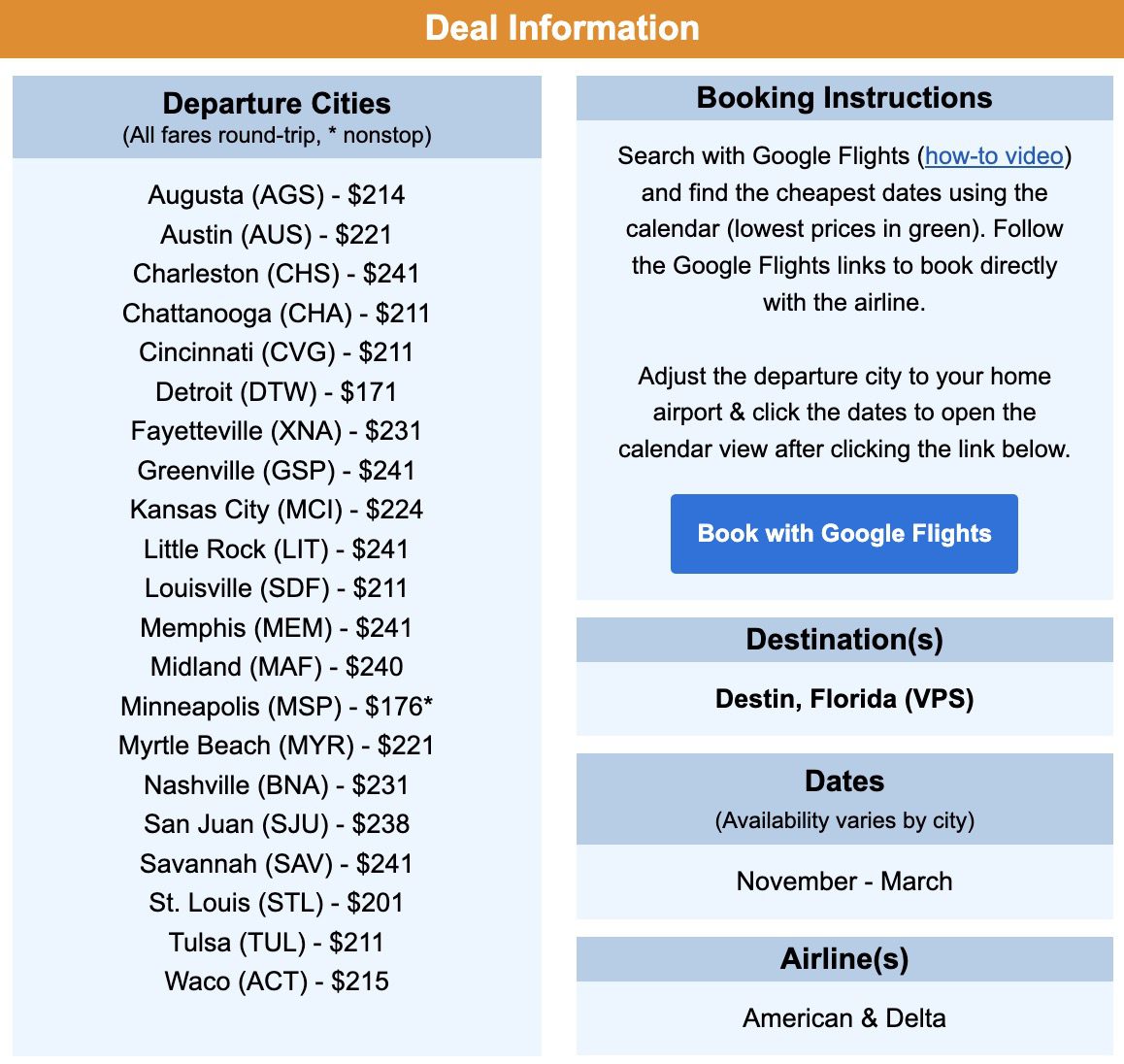The width and height of the screenshot is (1124, 1064).
Task: Select the Minneapolis (MSP) nonstop fare
Action: pos(278,707)
